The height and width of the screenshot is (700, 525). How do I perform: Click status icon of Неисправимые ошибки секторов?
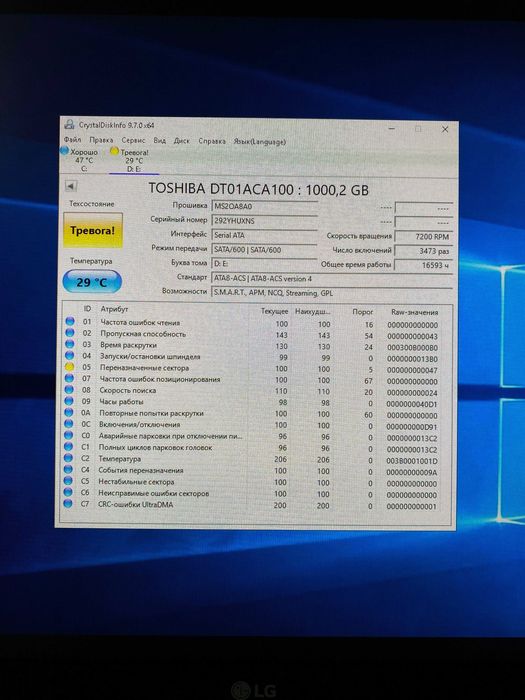(x=68, y=492)
